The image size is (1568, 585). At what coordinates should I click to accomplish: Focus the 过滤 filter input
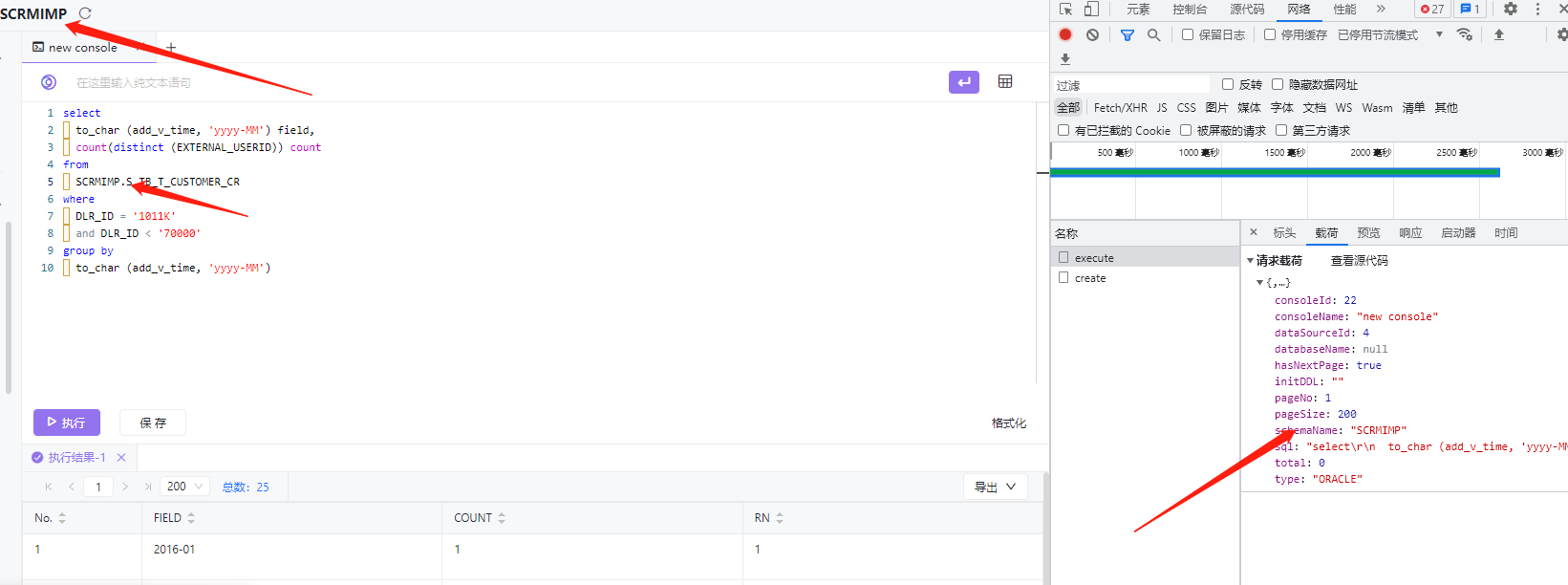pos(1132,85)
